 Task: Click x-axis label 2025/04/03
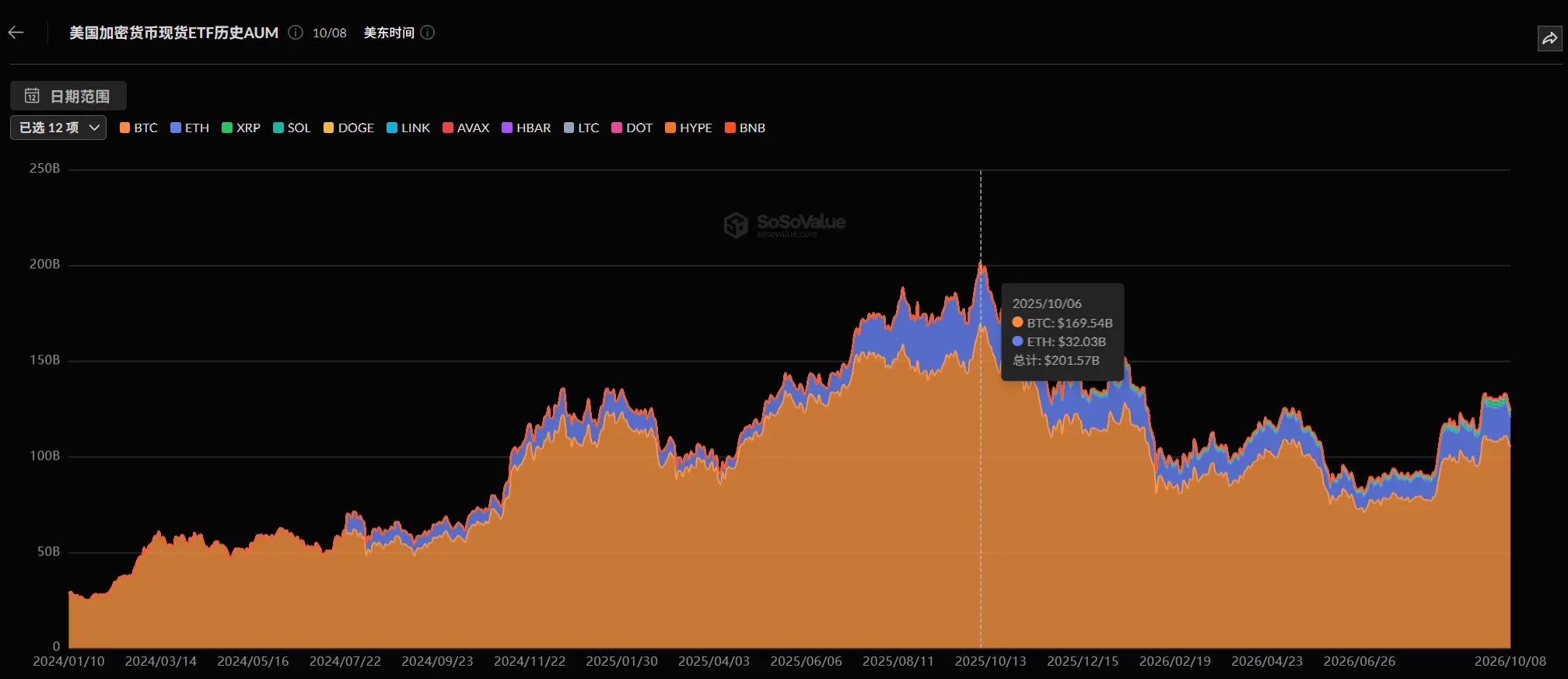714,661
